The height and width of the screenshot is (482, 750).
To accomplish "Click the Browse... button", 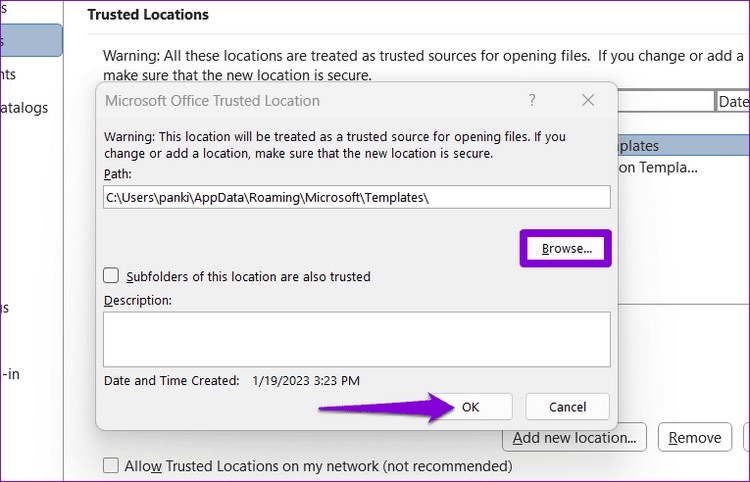I will click(x=566, y=249).
